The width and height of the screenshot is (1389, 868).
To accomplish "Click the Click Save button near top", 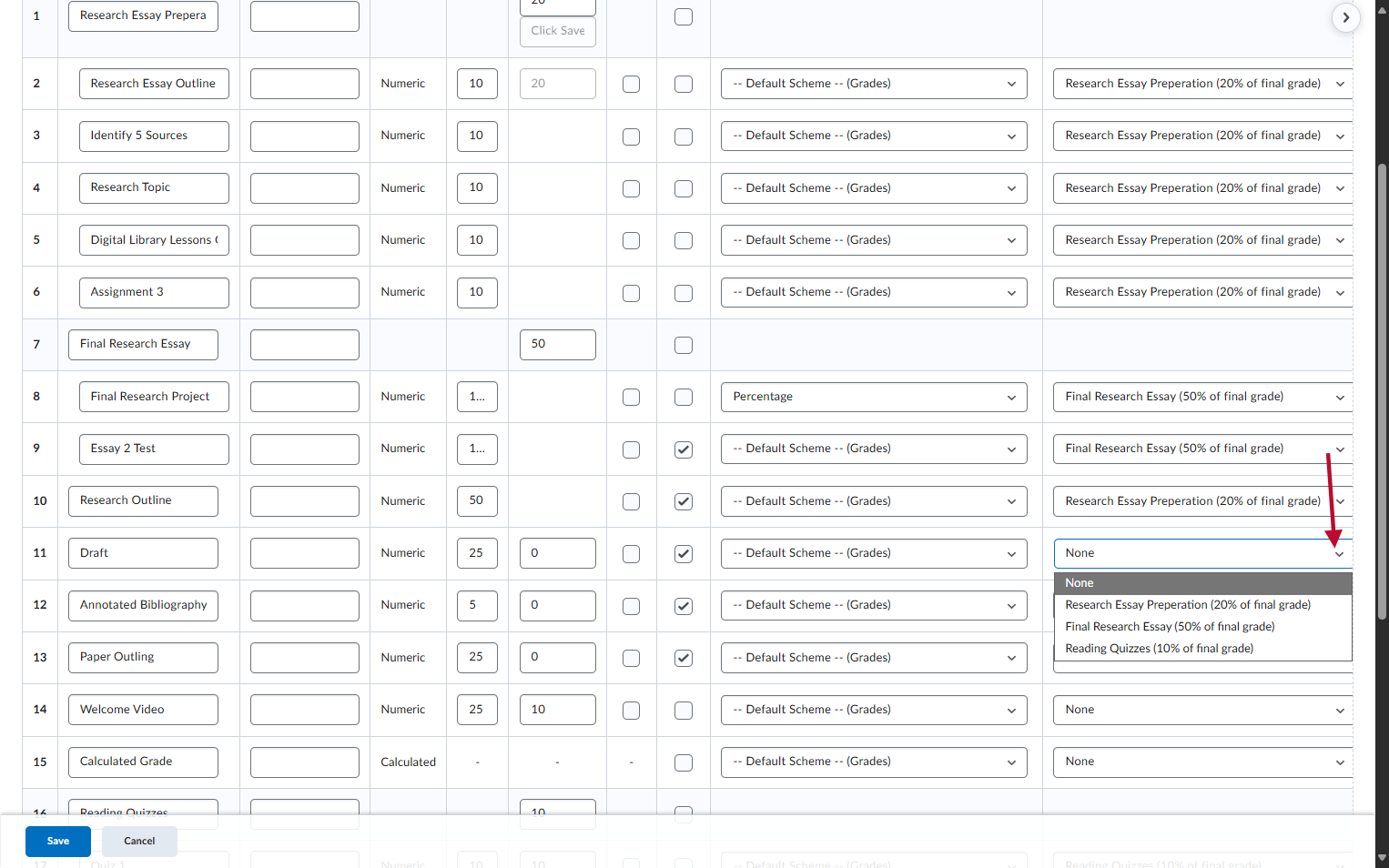I will coord(558,31).
